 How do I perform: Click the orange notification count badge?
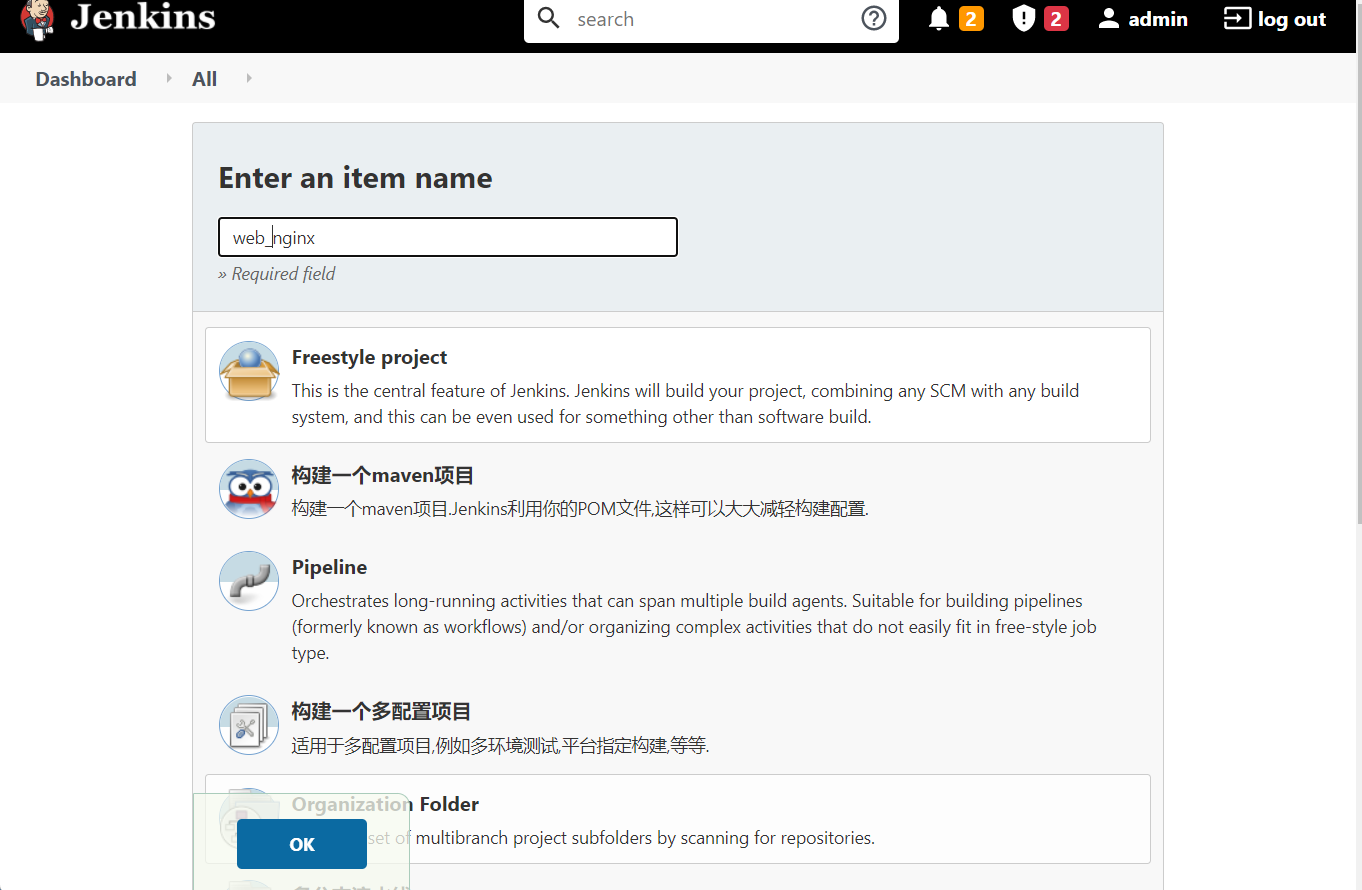pos(971,18)
